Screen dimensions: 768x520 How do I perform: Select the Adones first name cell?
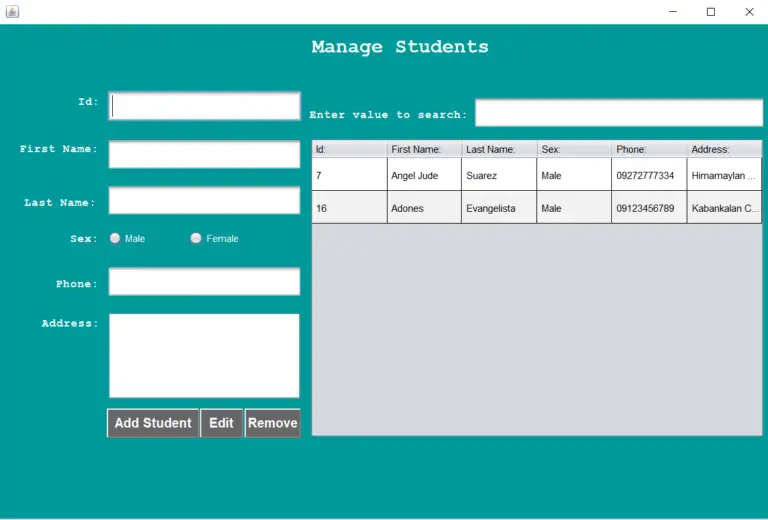pos(424,207)
